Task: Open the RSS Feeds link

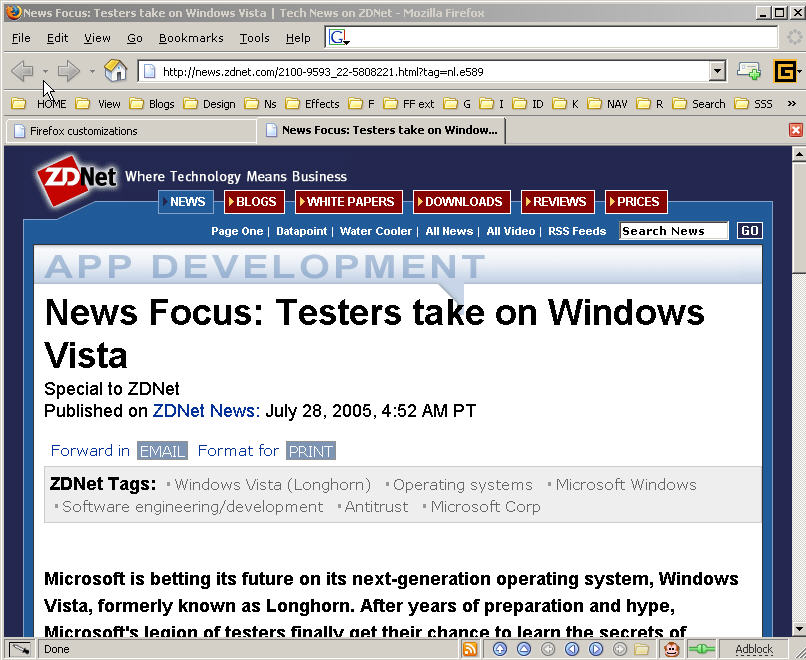Action: pyautogui.click(x=577, y=231)
